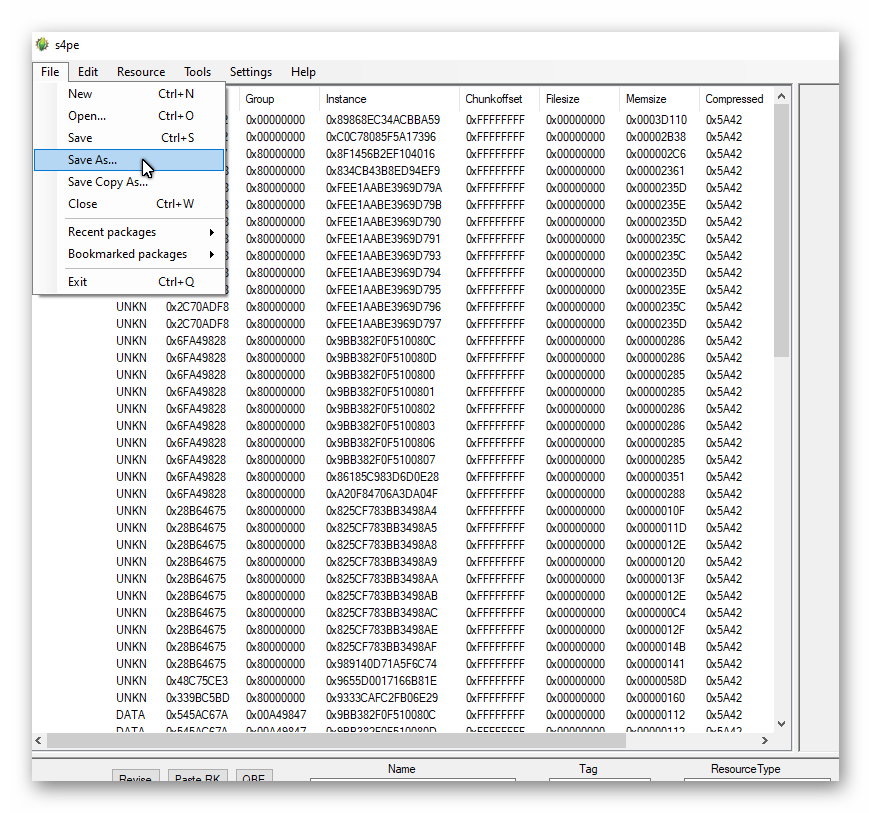Click the s4pe application icon in title bar
Viewport: 871px width, 813px height.
click(42, 45)
